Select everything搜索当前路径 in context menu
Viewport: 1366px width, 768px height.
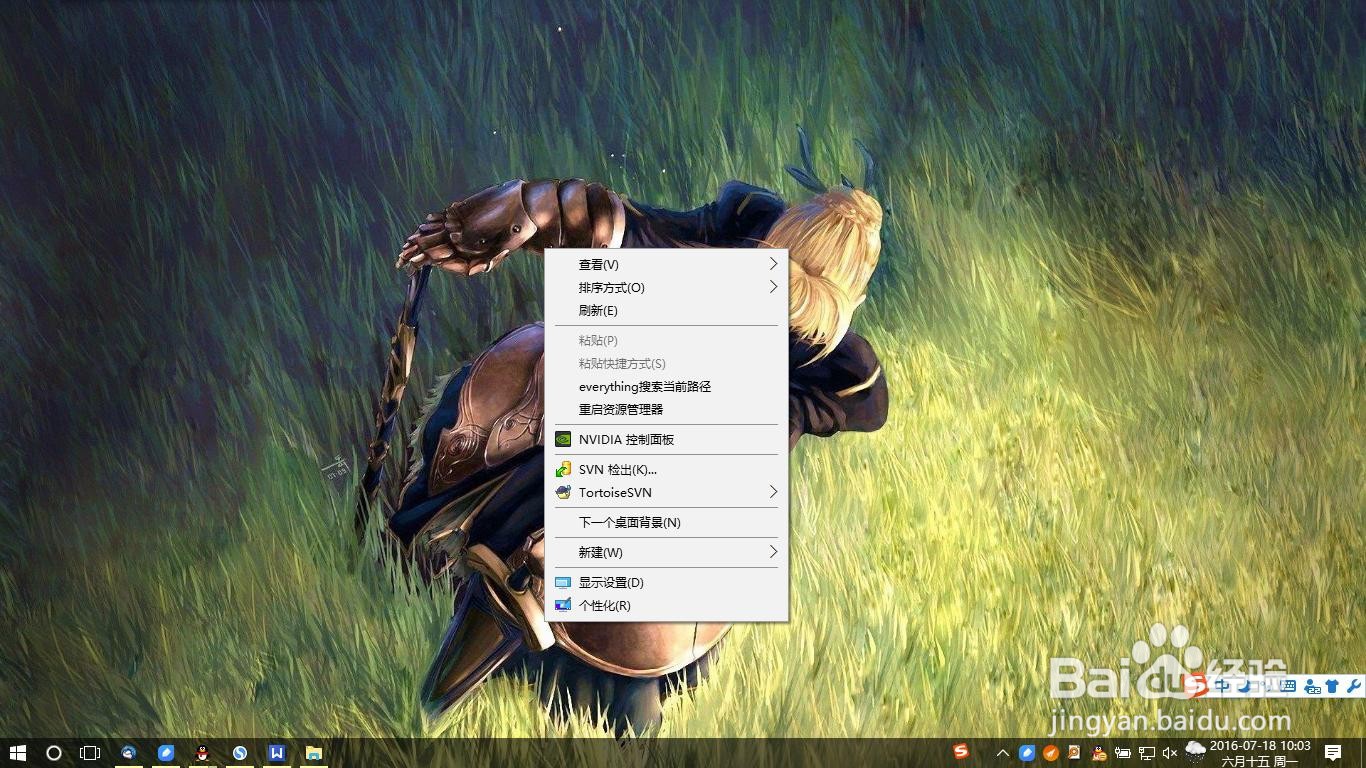[666, 387]
